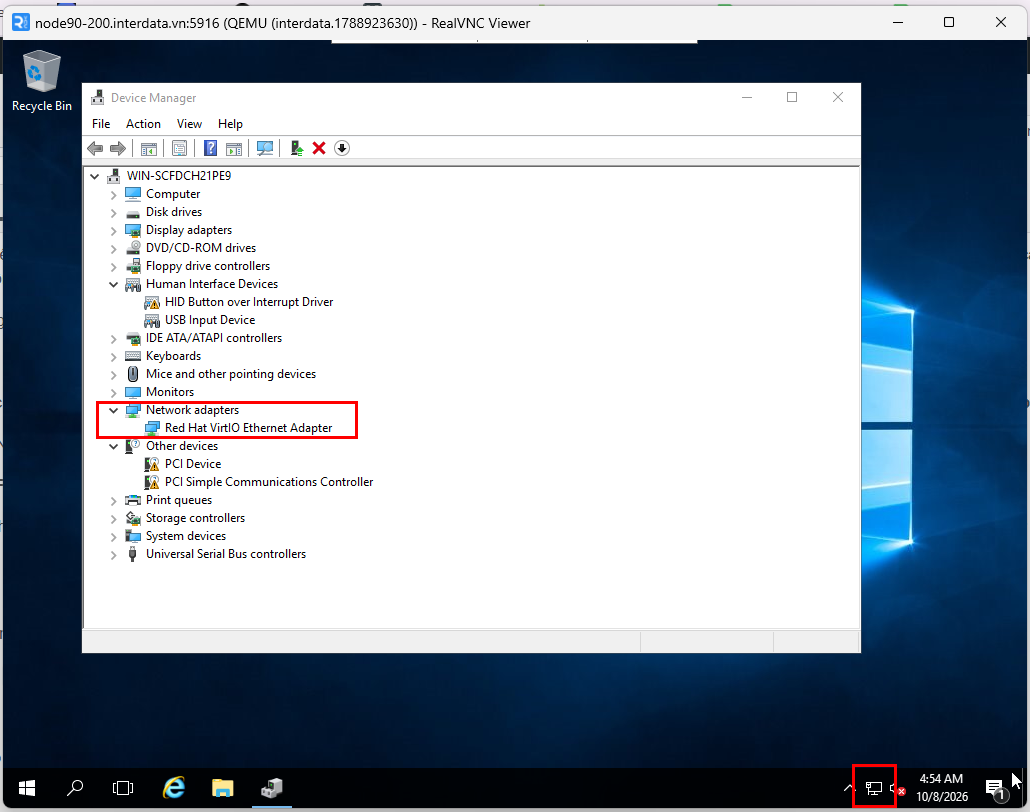Collapse the Human Interface Devices category
Screen dimensions: 1030x812
click(x=114, y=284)
